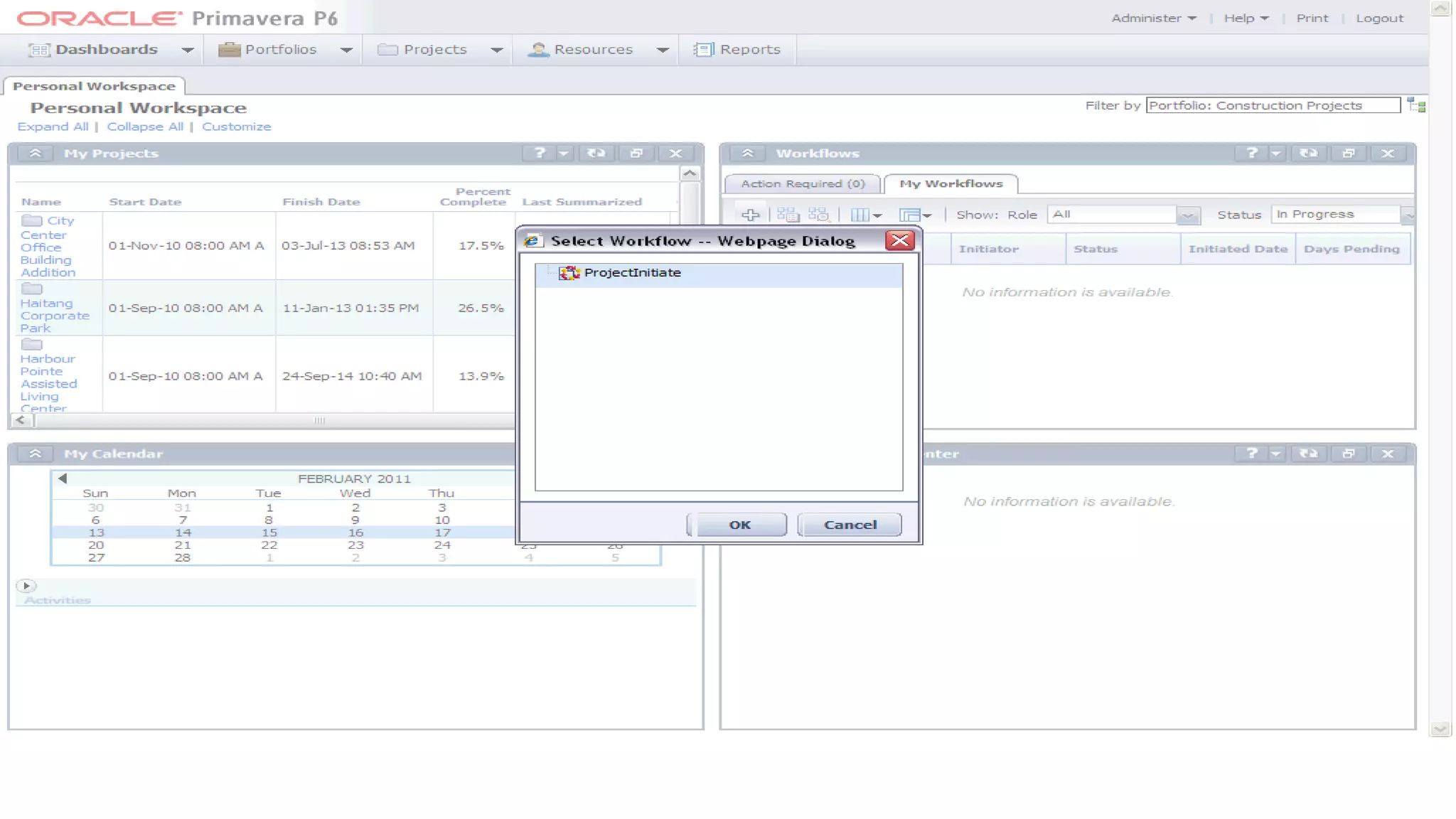
Task: Click the ProjectInitiate workflow icon
Action: pyautogui.click(x=569, y=273)
